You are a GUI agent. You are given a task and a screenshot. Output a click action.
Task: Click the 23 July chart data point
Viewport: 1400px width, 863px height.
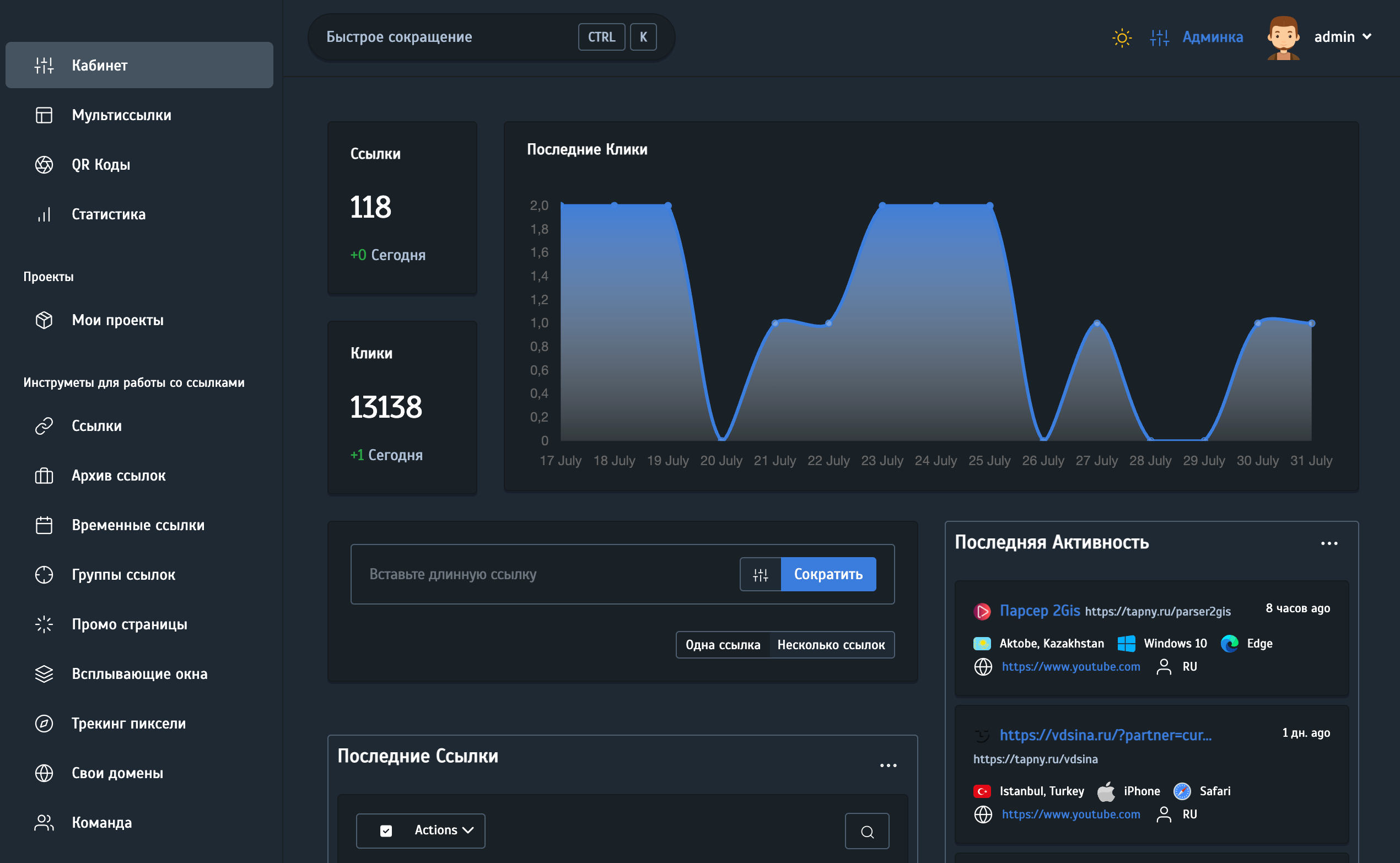point(882,204)
